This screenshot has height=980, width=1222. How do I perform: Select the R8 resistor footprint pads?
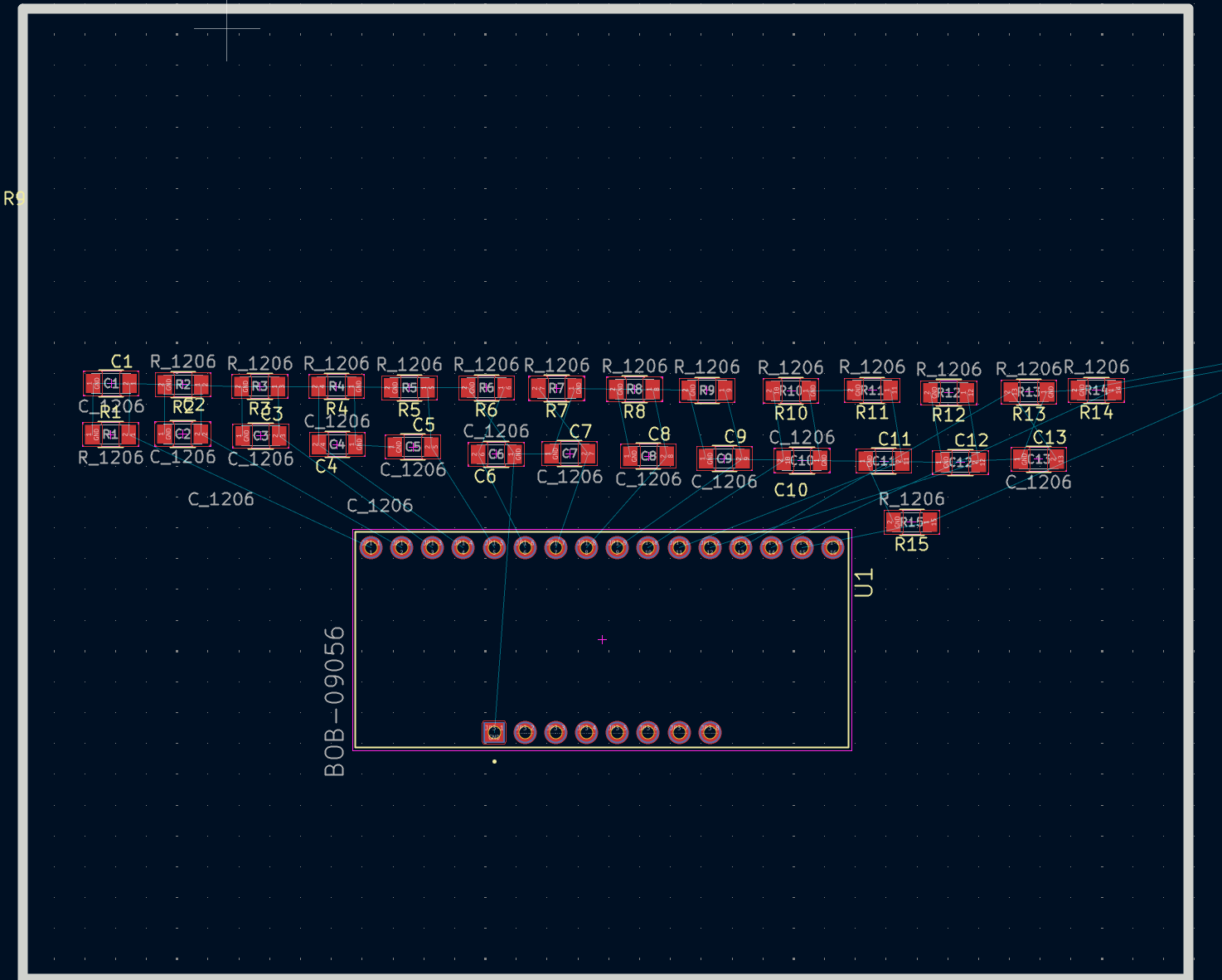[x=634, y=389]
